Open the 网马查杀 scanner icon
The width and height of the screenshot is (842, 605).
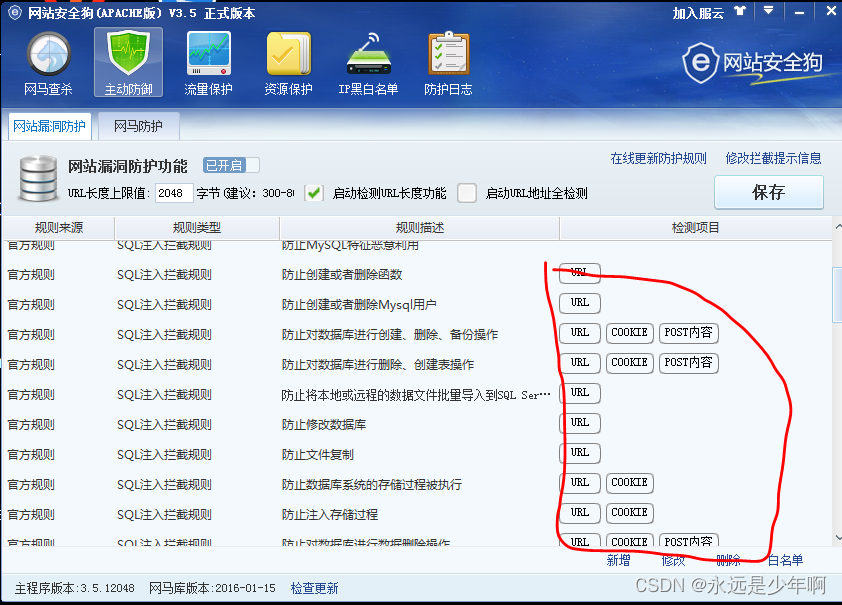pos(48,63)
